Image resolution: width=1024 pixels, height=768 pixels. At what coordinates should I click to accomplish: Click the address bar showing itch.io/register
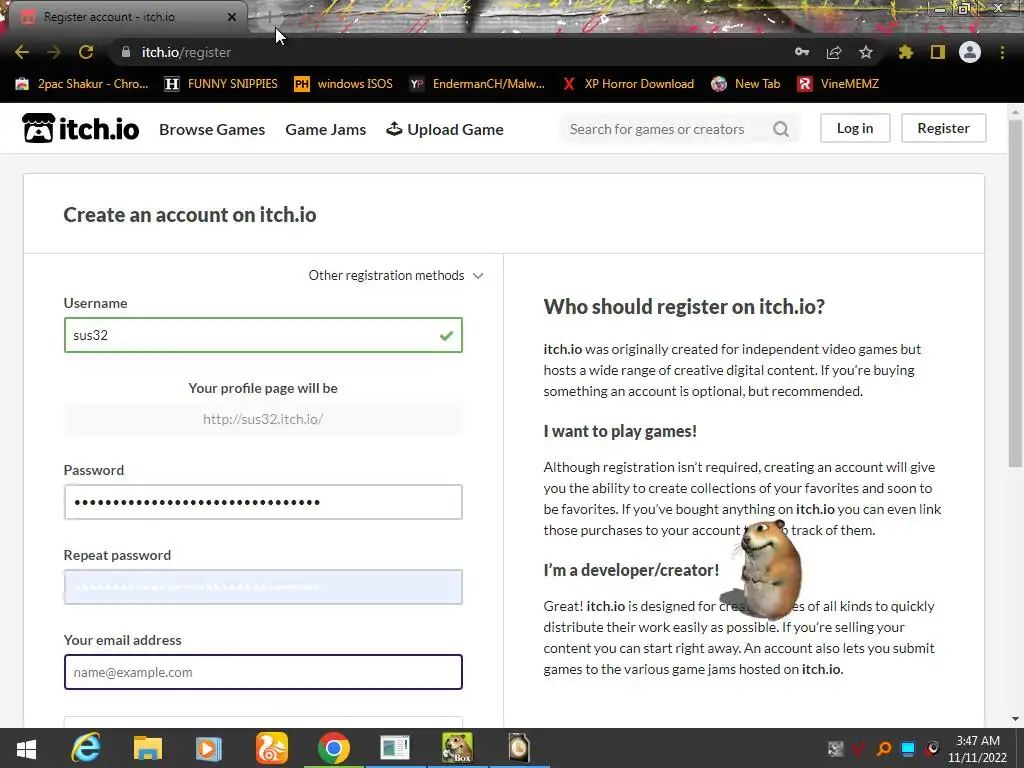(457, 52)
